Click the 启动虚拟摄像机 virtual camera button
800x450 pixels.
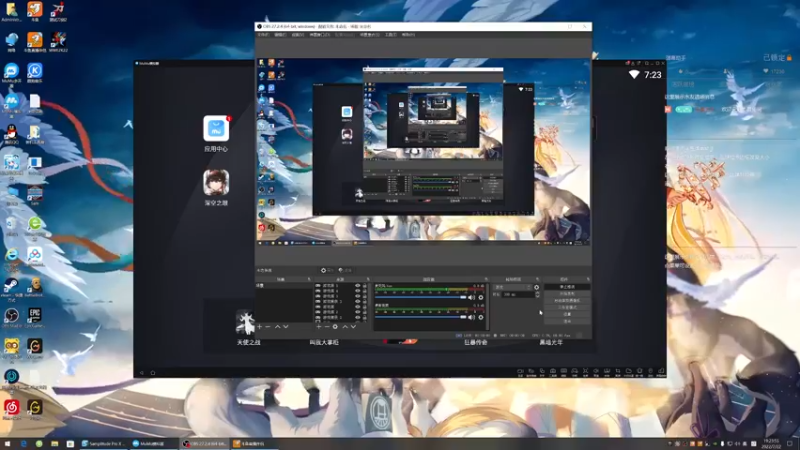[x=567, y=301]
